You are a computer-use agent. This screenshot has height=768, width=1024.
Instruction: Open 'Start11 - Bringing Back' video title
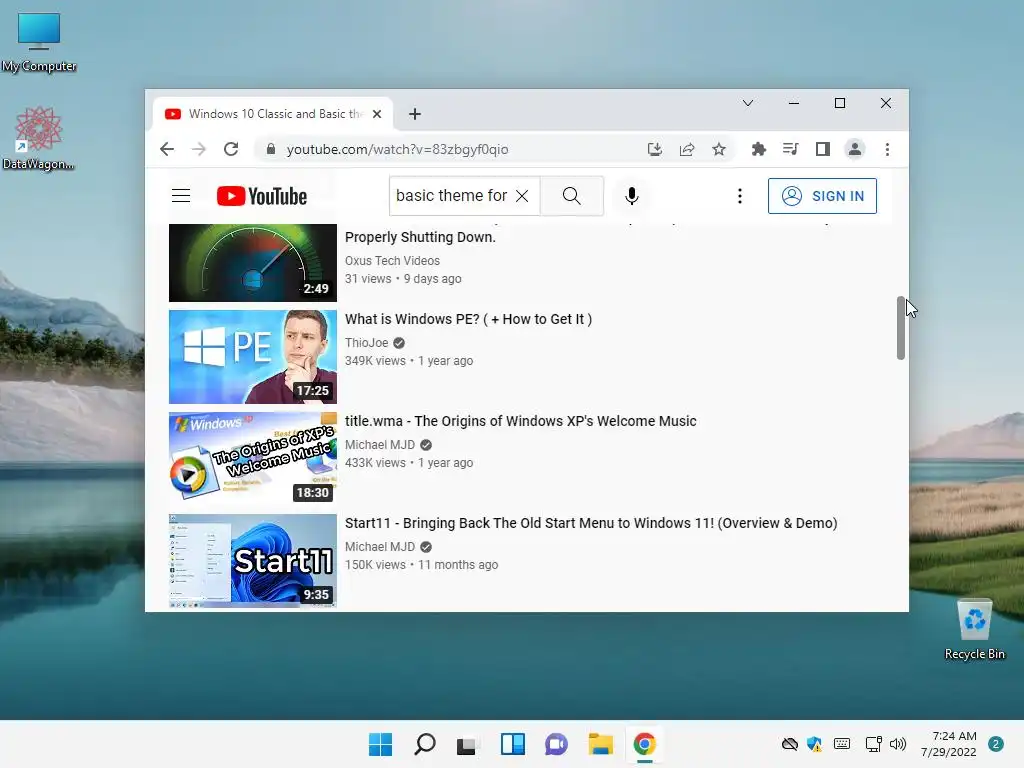pos(591,523)
